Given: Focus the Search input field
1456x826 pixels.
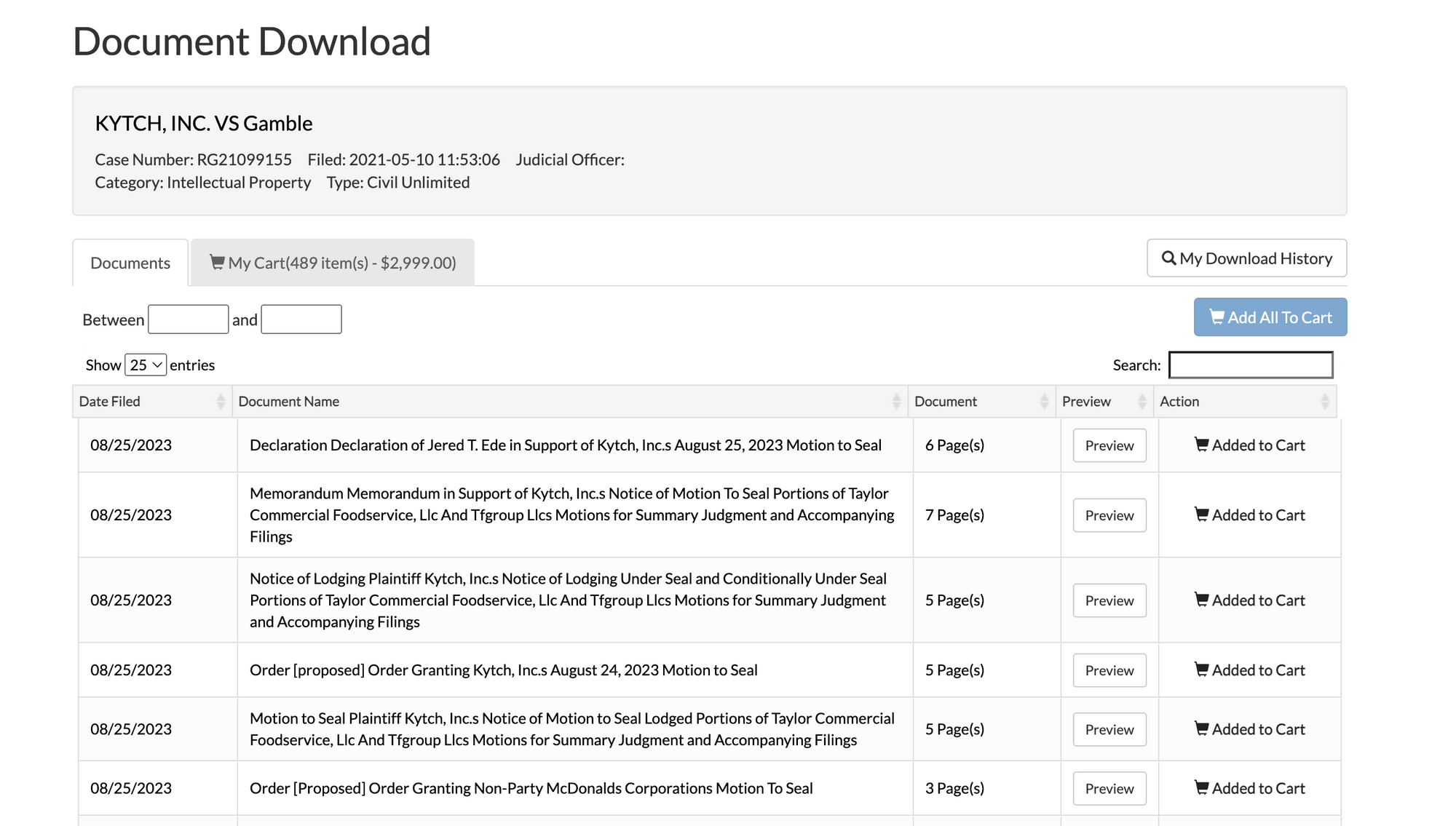Looking at the screenshot, I should click(x=1250, y=365).
